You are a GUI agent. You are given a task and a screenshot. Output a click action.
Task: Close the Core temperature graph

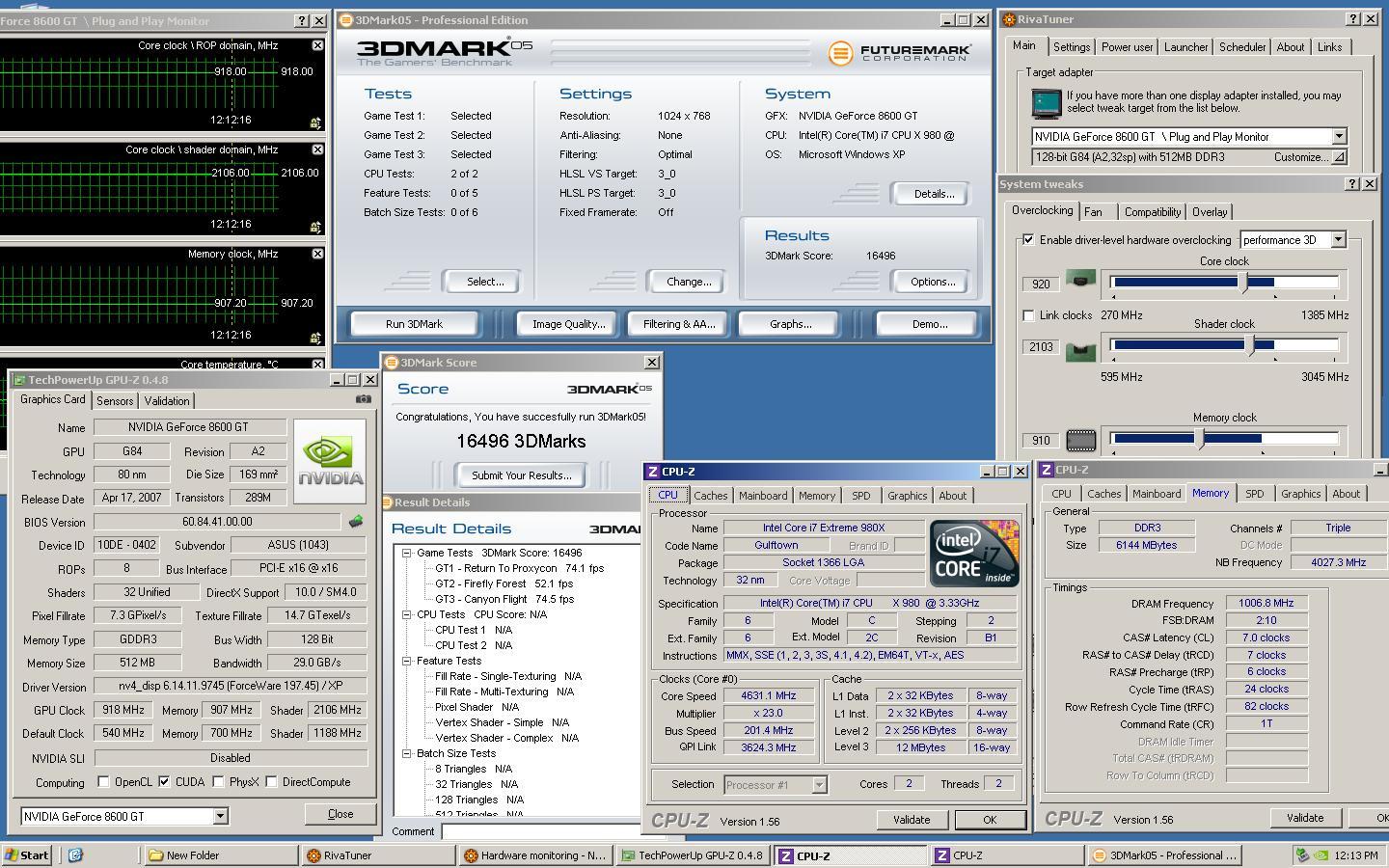(x=317, y=365)
